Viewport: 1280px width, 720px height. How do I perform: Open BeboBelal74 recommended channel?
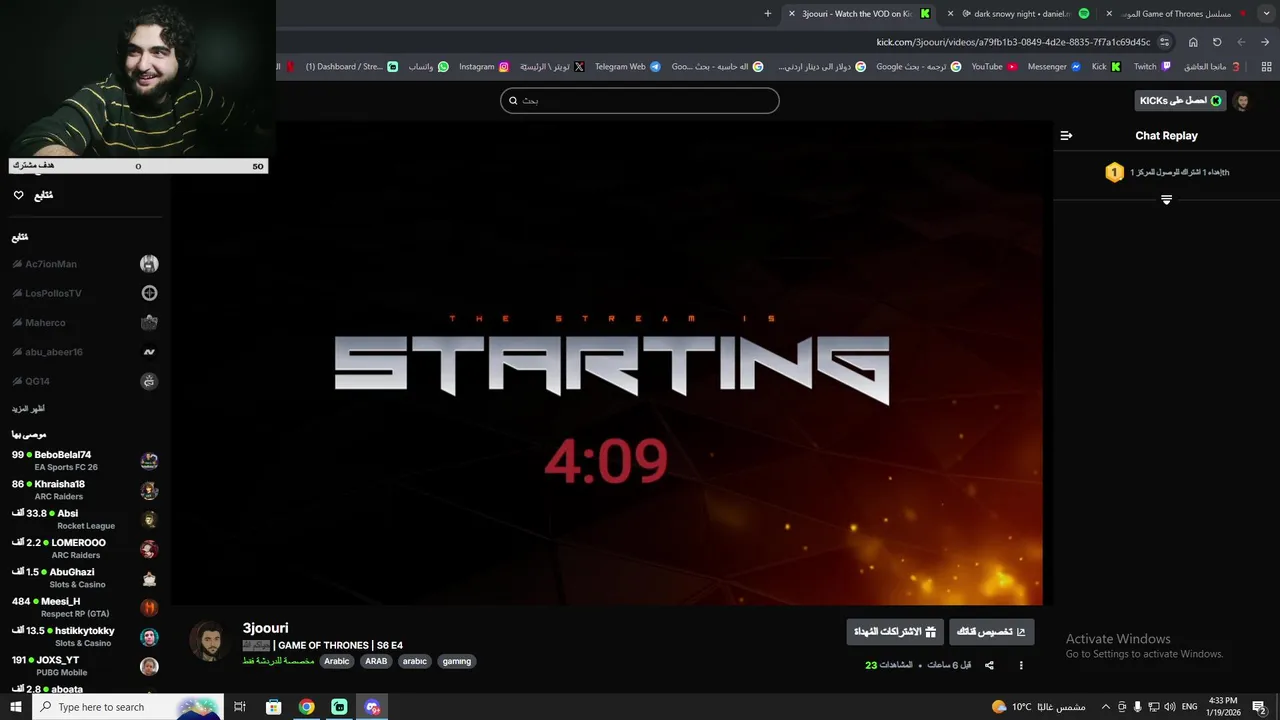(85, 461)
